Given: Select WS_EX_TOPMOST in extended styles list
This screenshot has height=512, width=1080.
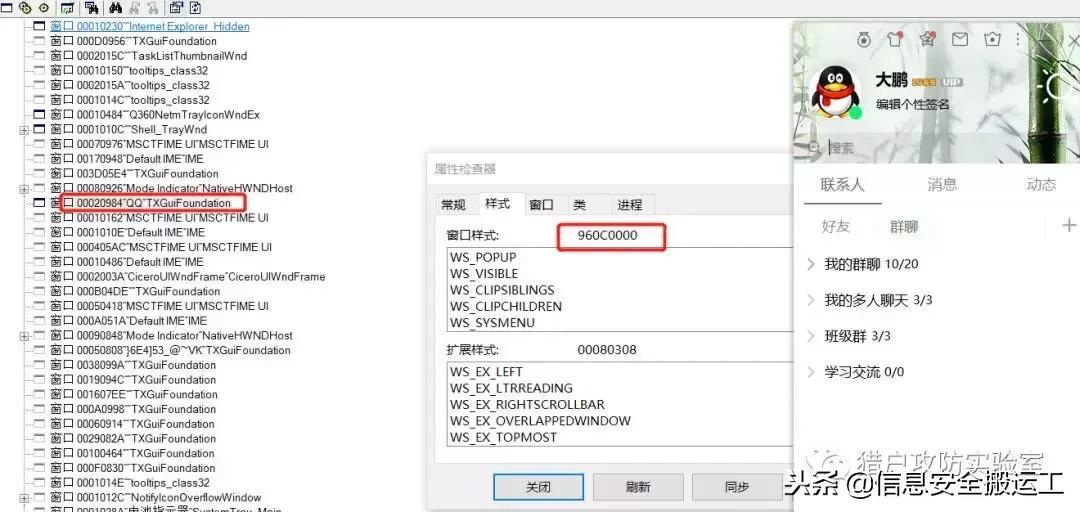Looking at the screenshot, I should tap(503, 438).
